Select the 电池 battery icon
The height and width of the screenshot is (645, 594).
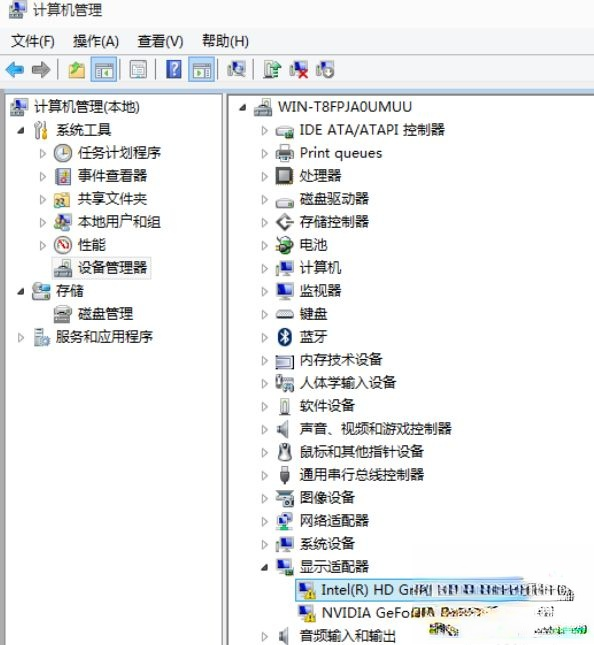[x=284, y=245]
